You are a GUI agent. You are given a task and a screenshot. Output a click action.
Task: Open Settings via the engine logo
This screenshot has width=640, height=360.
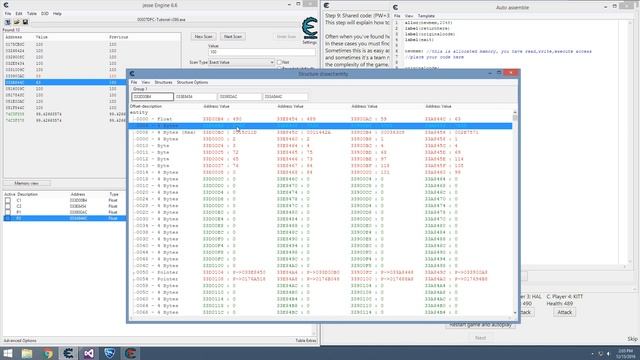tap(310, 28)
